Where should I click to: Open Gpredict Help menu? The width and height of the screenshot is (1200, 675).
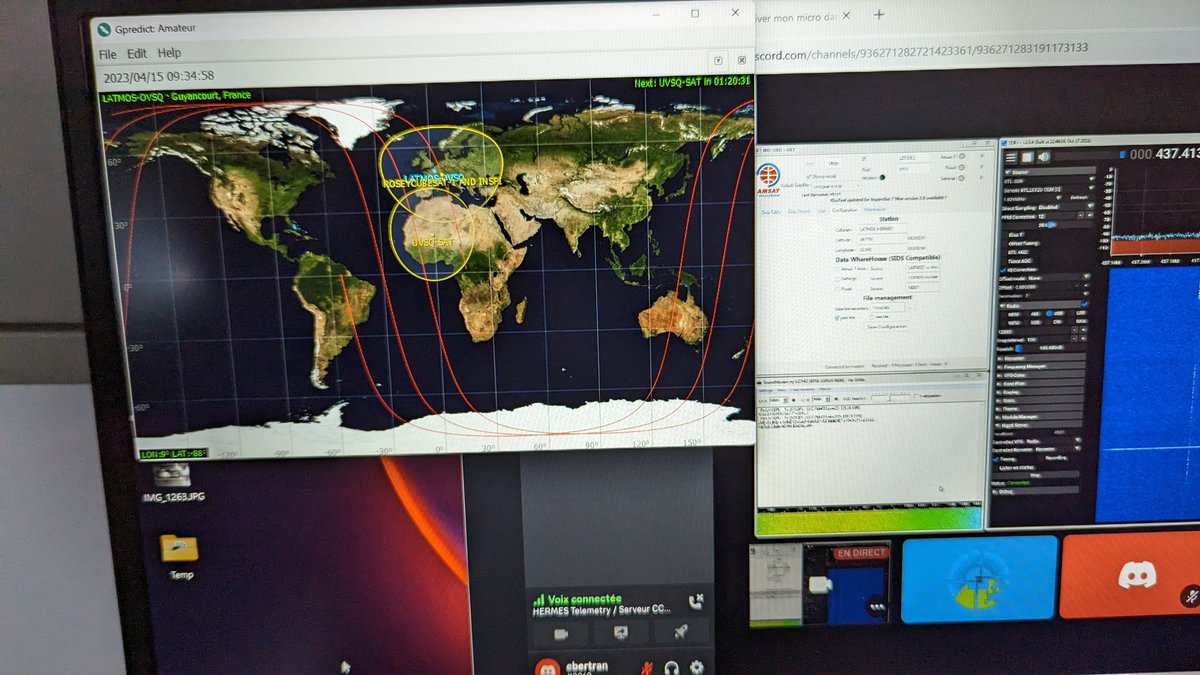[169, 53]
